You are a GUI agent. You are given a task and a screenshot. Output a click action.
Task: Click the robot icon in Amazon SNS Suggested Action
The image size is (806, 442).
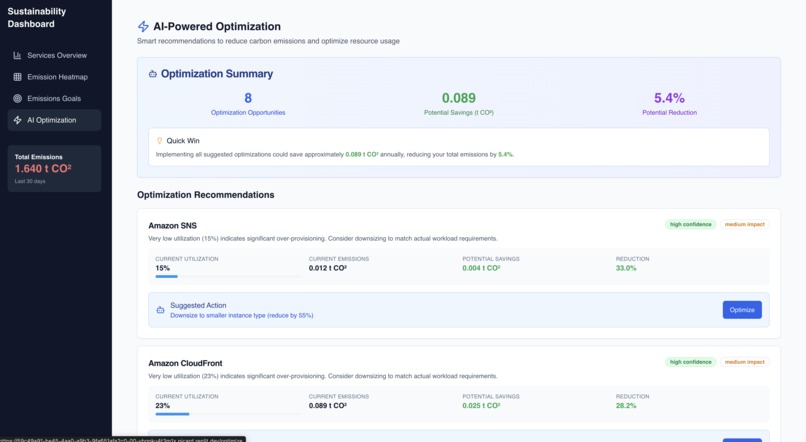tap(160, 310)
